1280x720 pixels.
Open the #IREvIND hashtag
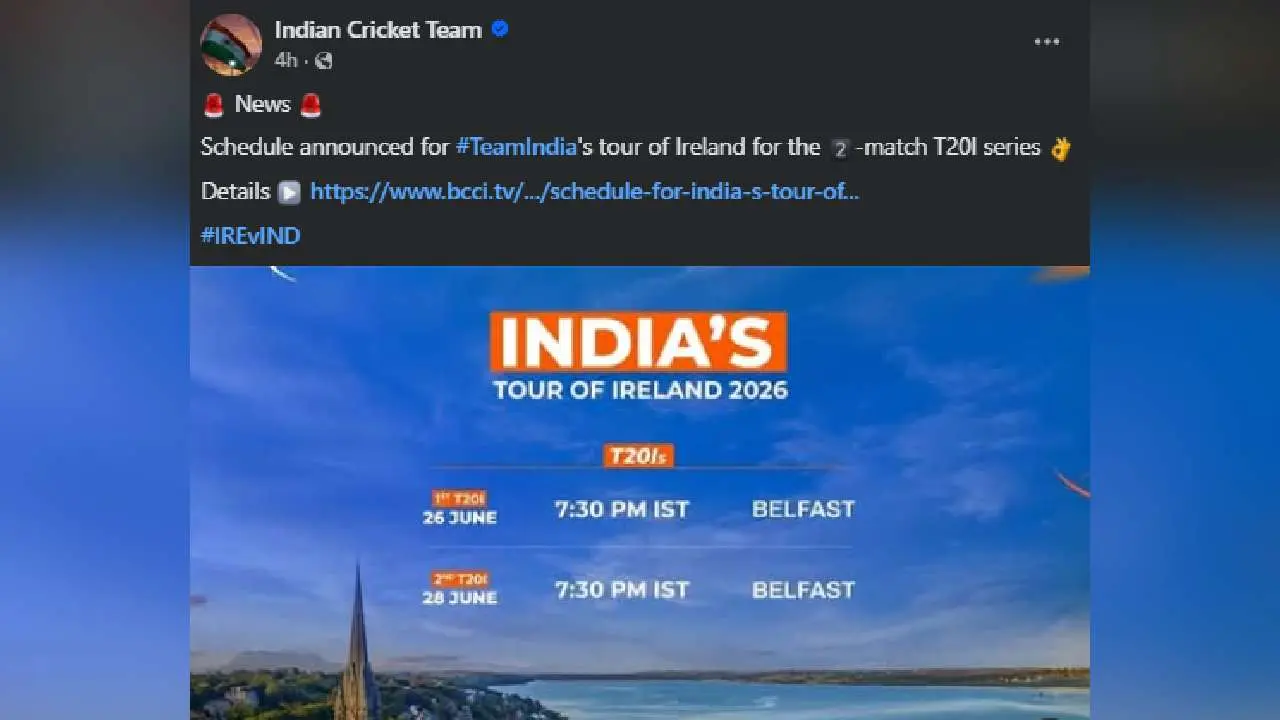[x=250, y=236]
